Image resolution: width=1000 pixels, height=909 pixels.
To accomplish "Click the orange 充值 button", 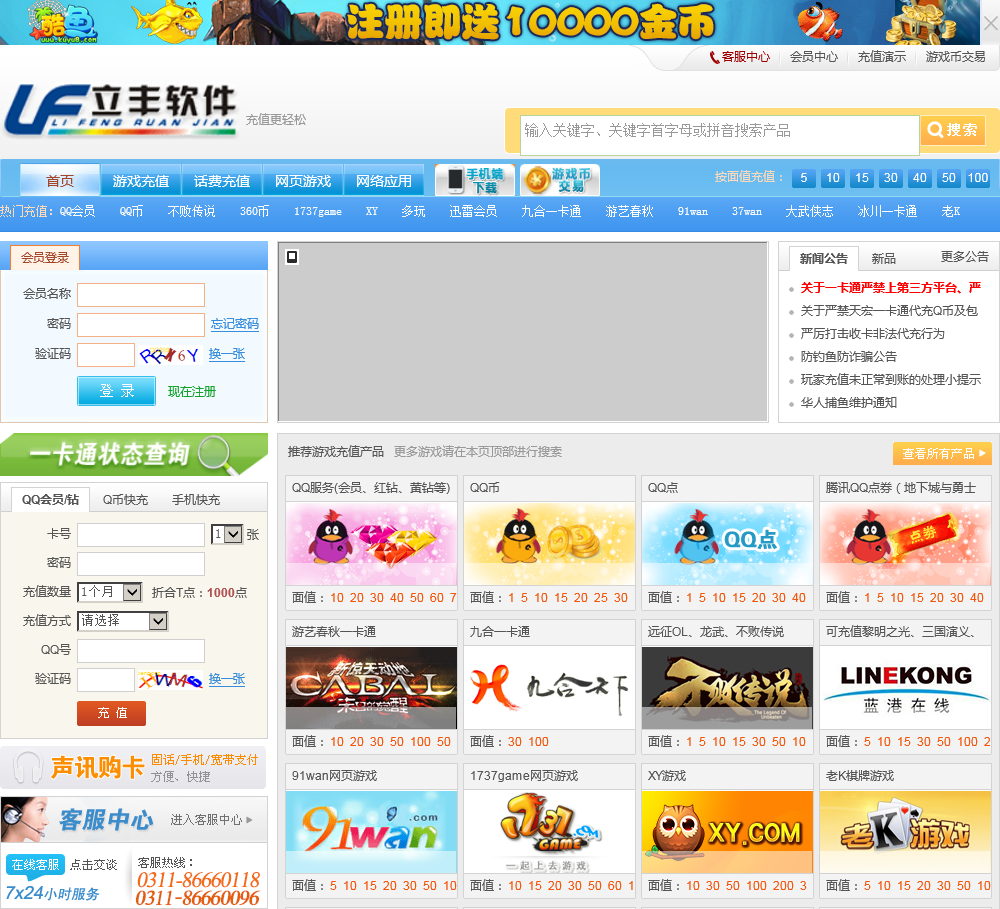I will tap(112, 713).
